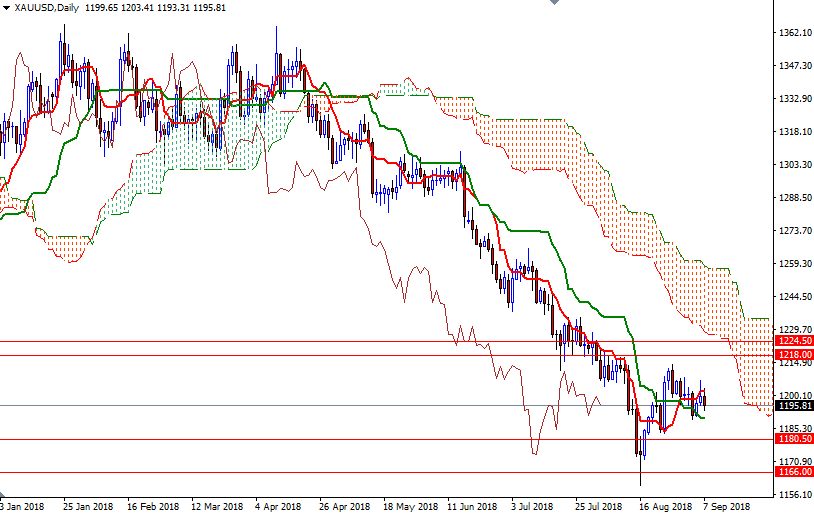This screenshot has height=514, width=814.
Task: Click the 1180.50 red price tag
Action: pyautogui.click(x=795, y=439)
